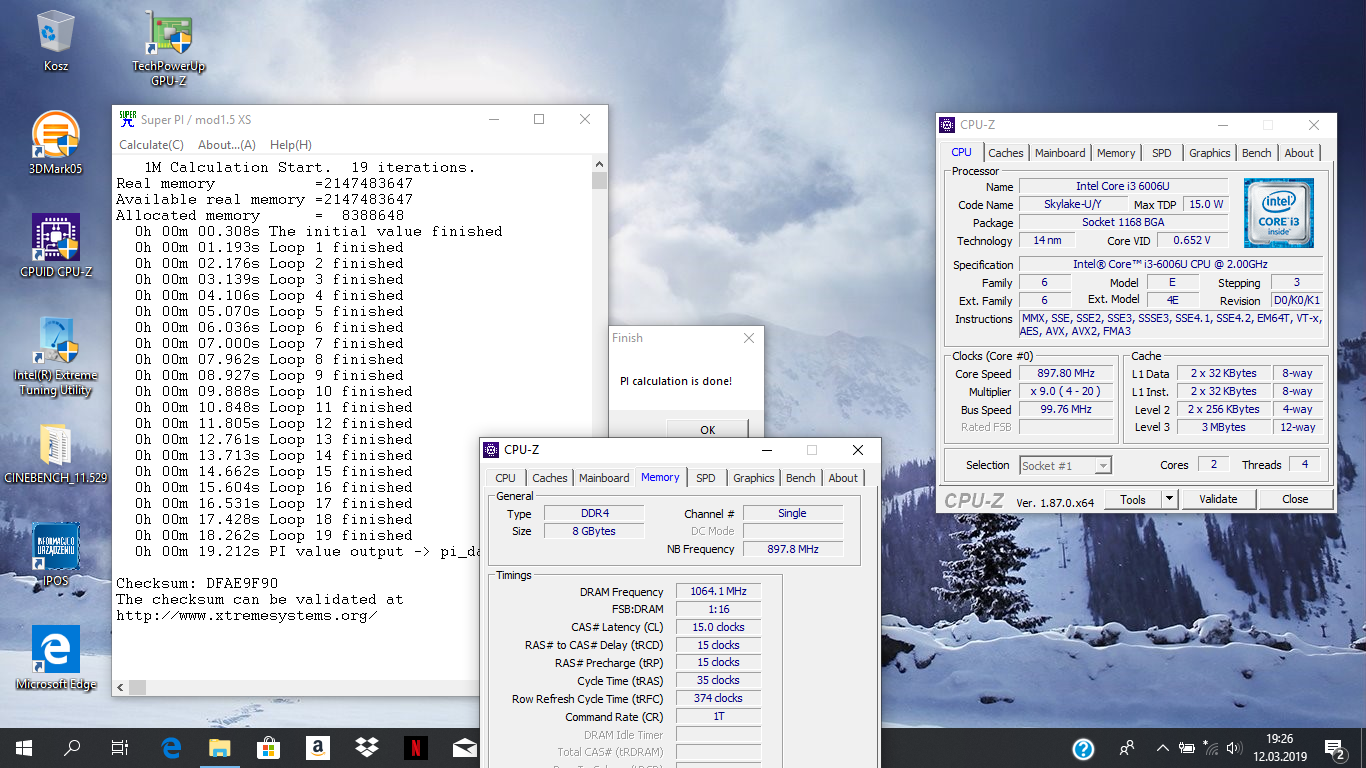The height and width of the screenshot is (768, 1366).
Task: Open the Recycle Bin (Kosz) desktop icon
Action: tap(56, 40)
